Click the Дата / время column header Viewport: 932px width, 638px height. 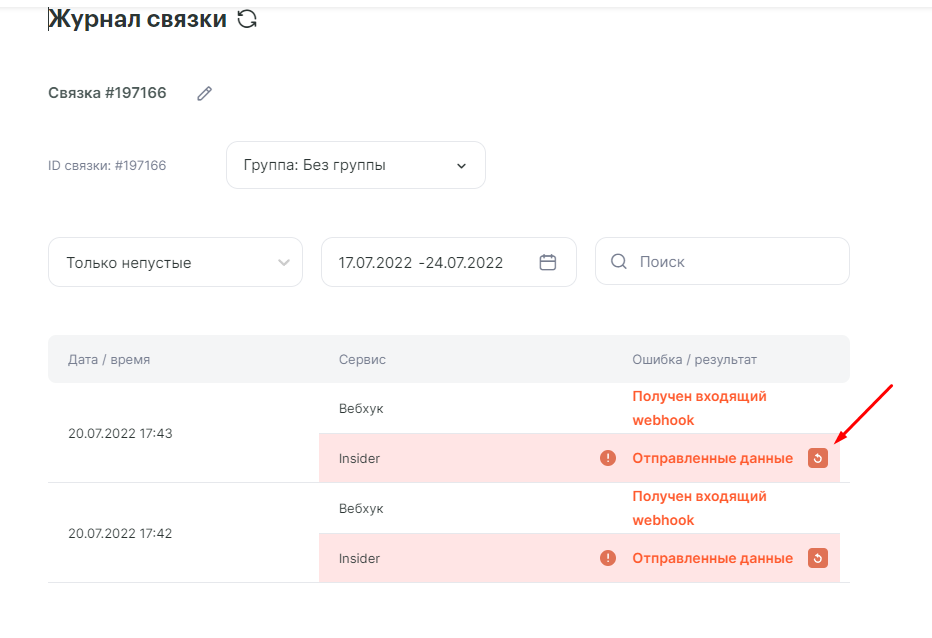[109, 359]
